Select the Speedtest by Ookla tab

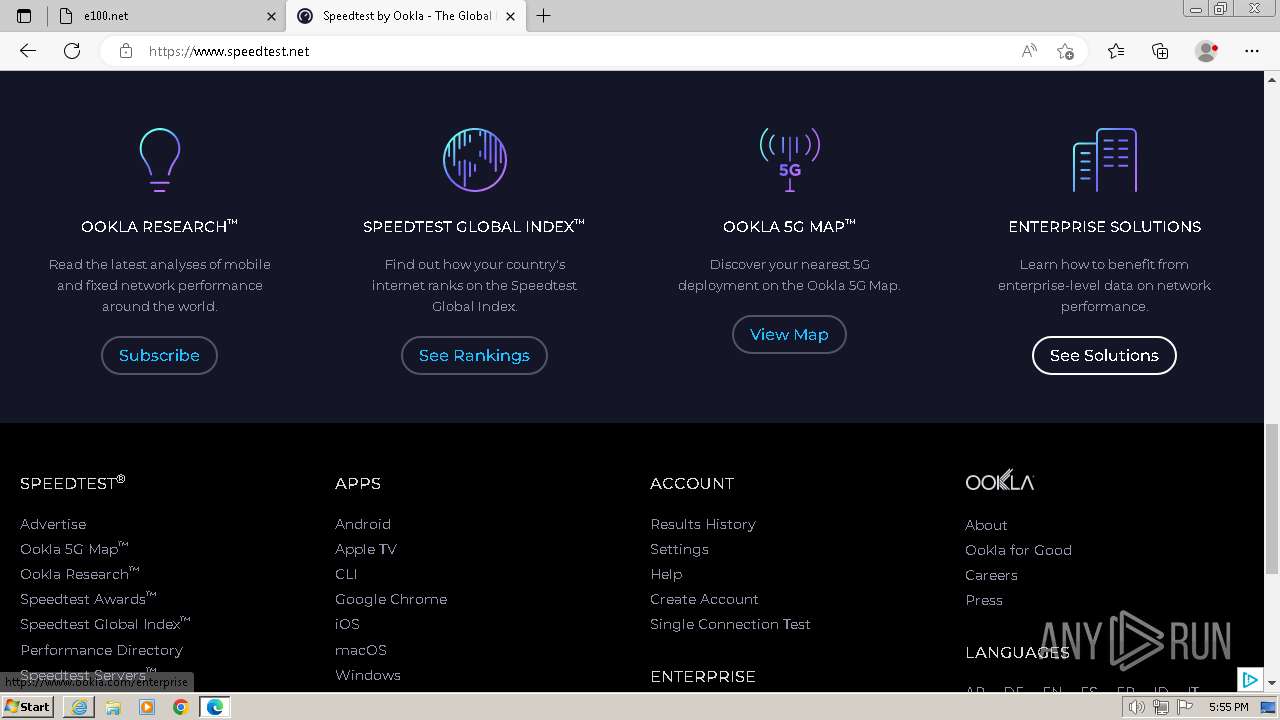pos(406,16)
